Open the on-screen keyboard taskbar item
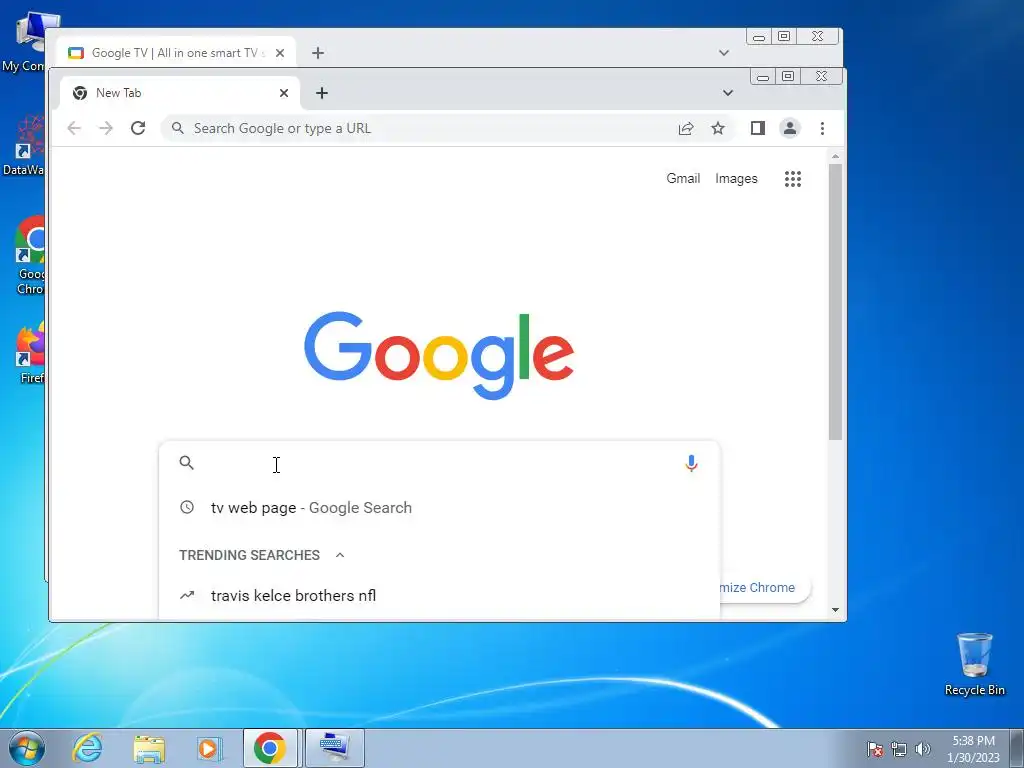 pos(334,748)
